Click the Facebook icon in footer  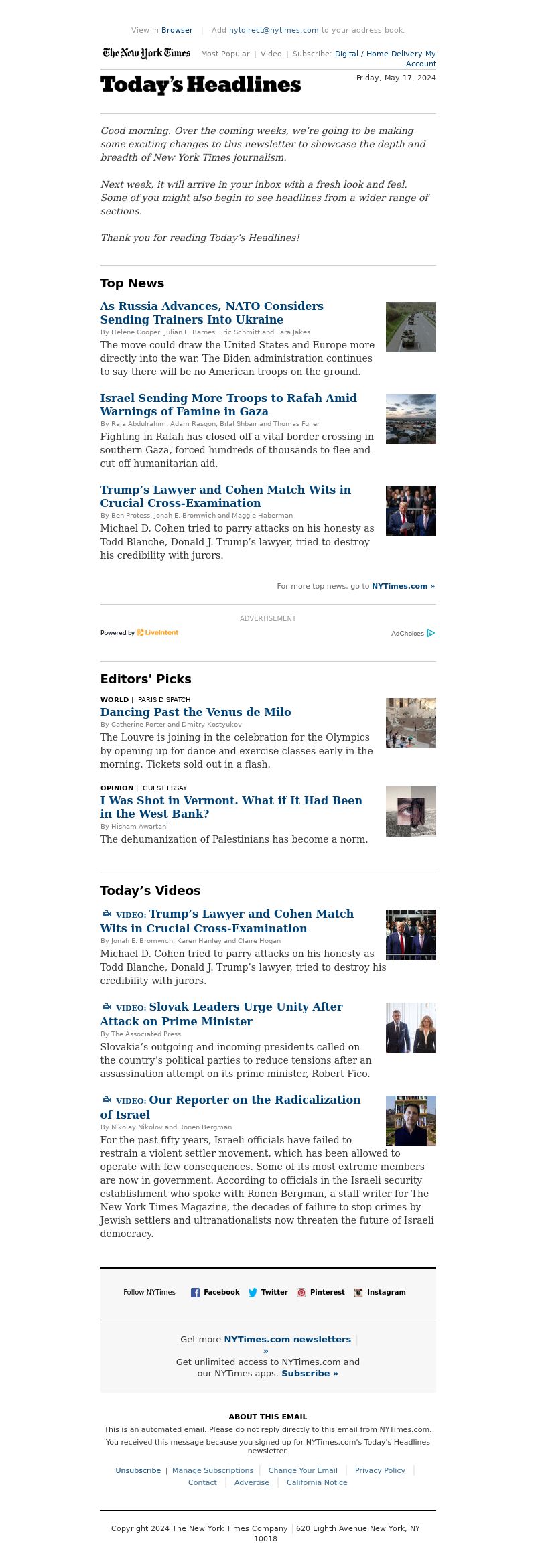(x=195, y=1293)
